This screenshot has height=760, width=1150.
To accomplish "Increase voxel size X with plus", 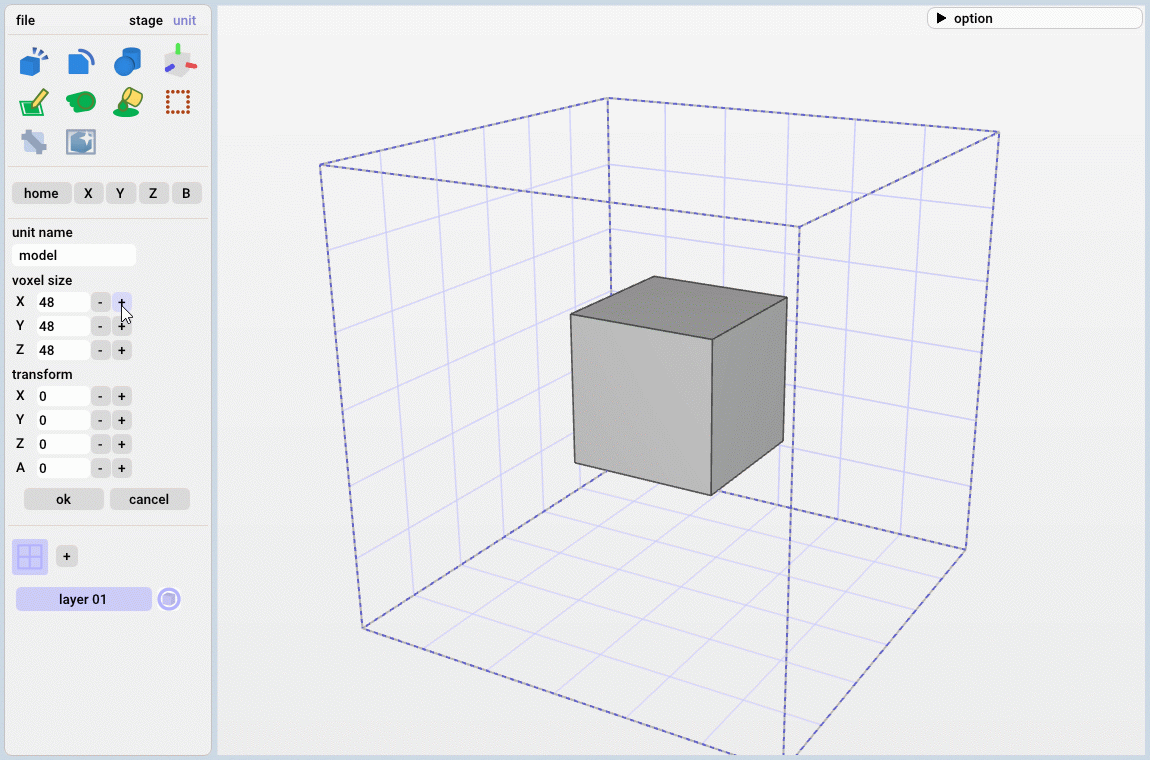I will click(122, 302).
